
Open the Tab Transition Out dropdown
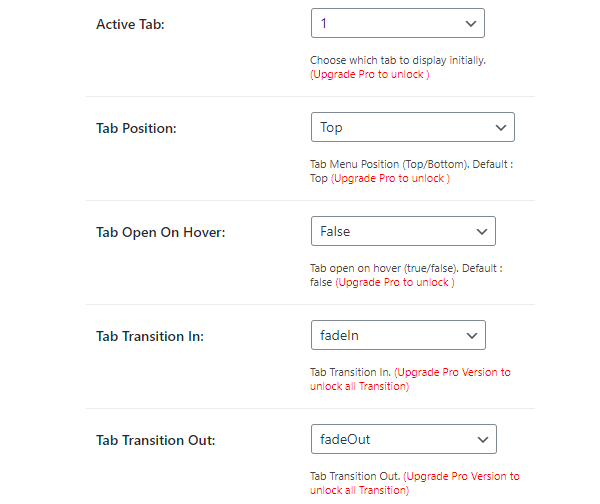[x=403, y=439]
